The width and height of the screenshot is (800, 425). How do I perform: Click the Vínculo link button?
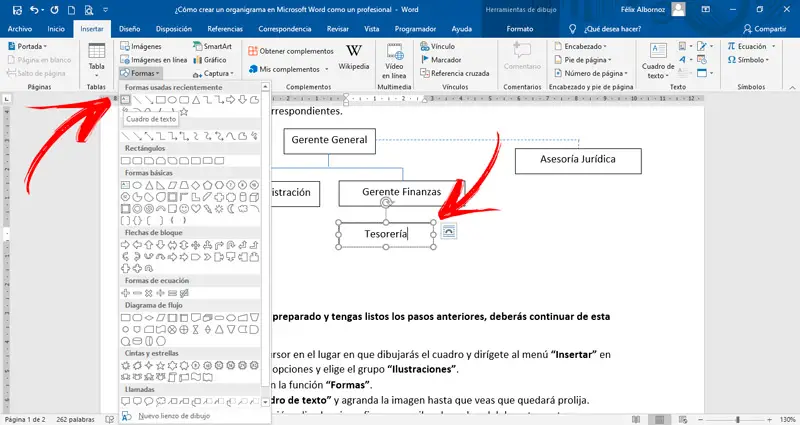click(x=437, y=46)
